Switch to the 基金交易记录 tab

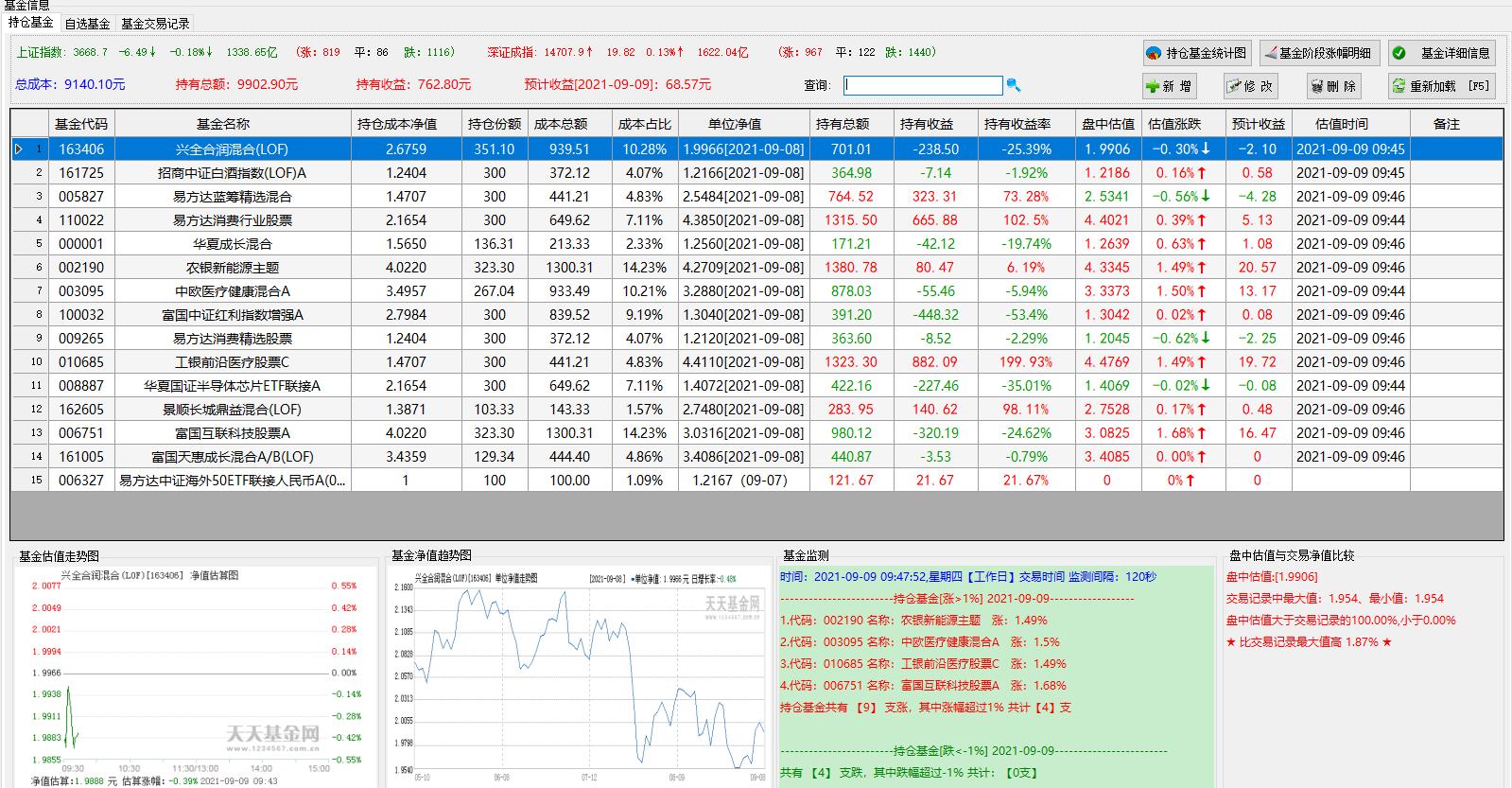(155, 24)
